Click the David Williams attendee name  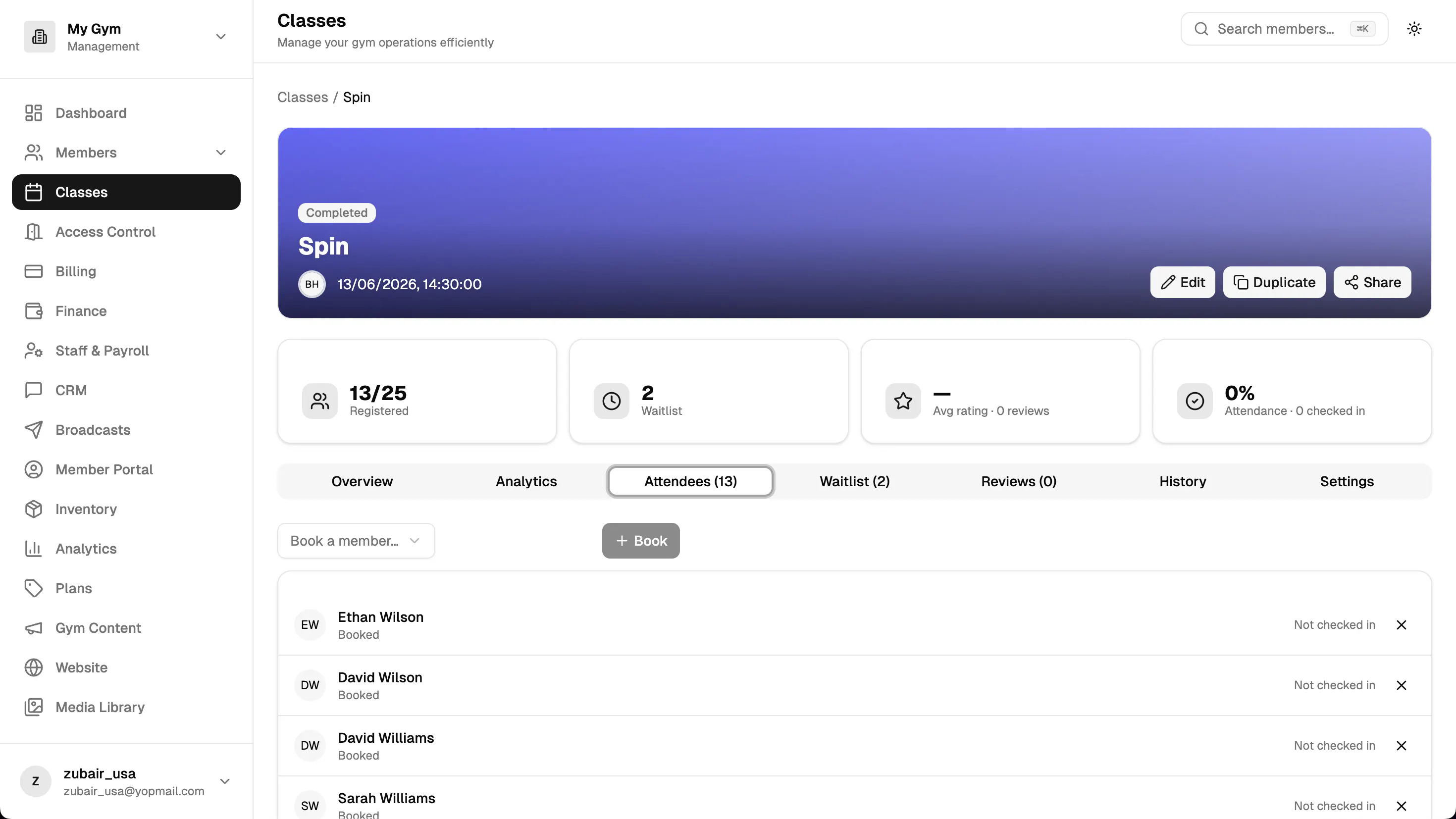(x=386, y=738)
